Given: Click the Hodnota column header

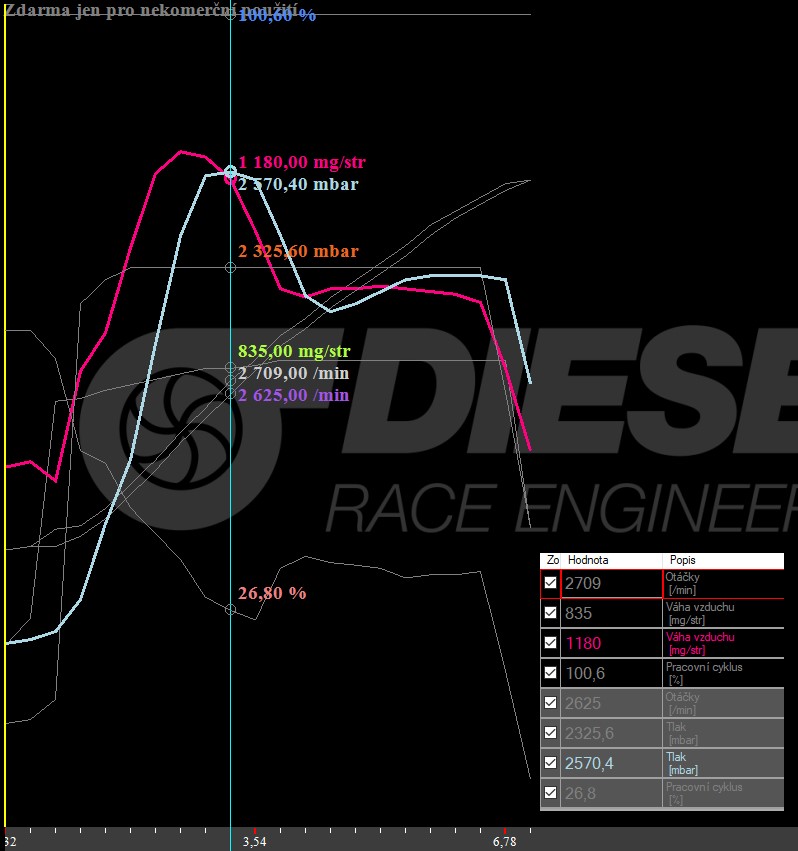Looking at the screenshot, I should point(611,560).
